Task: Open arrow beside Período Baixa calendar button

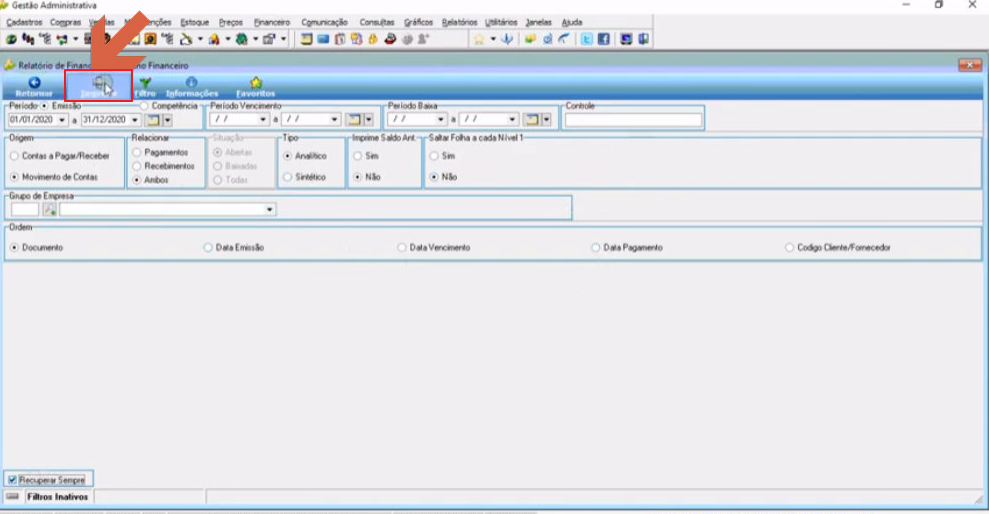Action: [x=546, y=119]
